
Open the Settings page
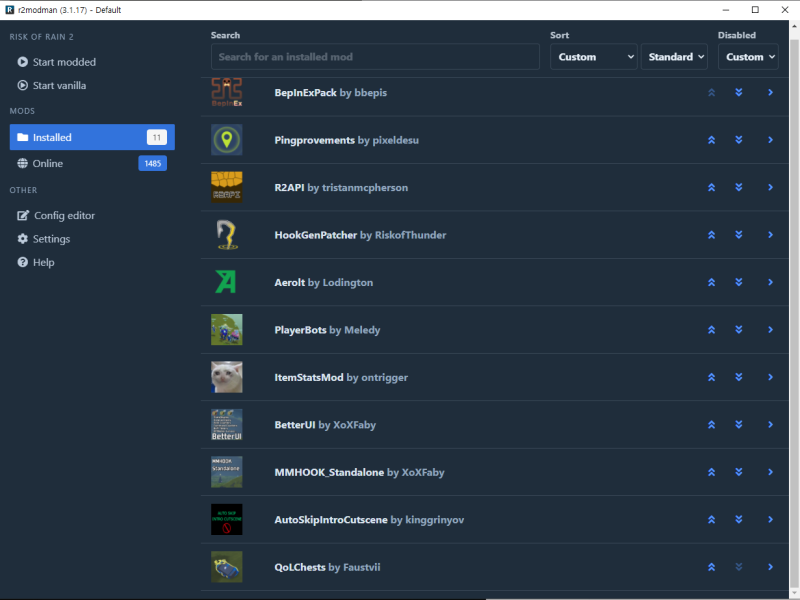(44, 239)
